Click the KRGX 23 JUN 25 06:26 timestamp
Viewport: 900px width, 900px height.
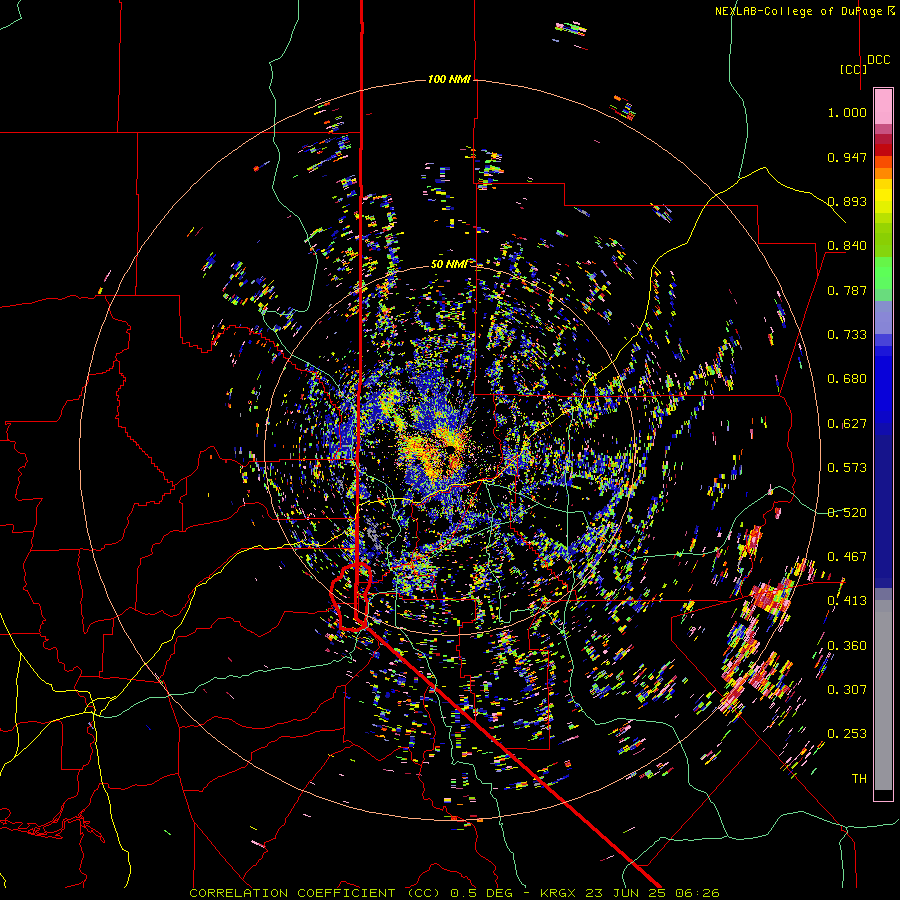(630, 893)
